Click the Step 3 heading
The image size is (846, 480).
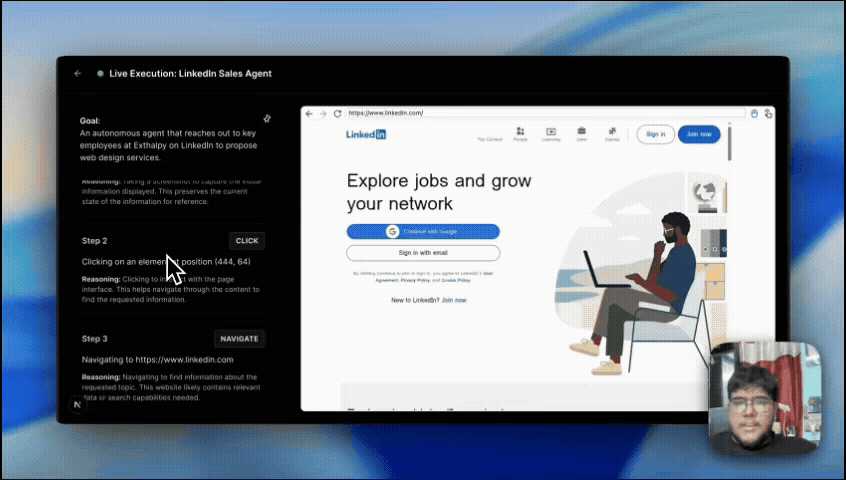click(x=94, y=339)
